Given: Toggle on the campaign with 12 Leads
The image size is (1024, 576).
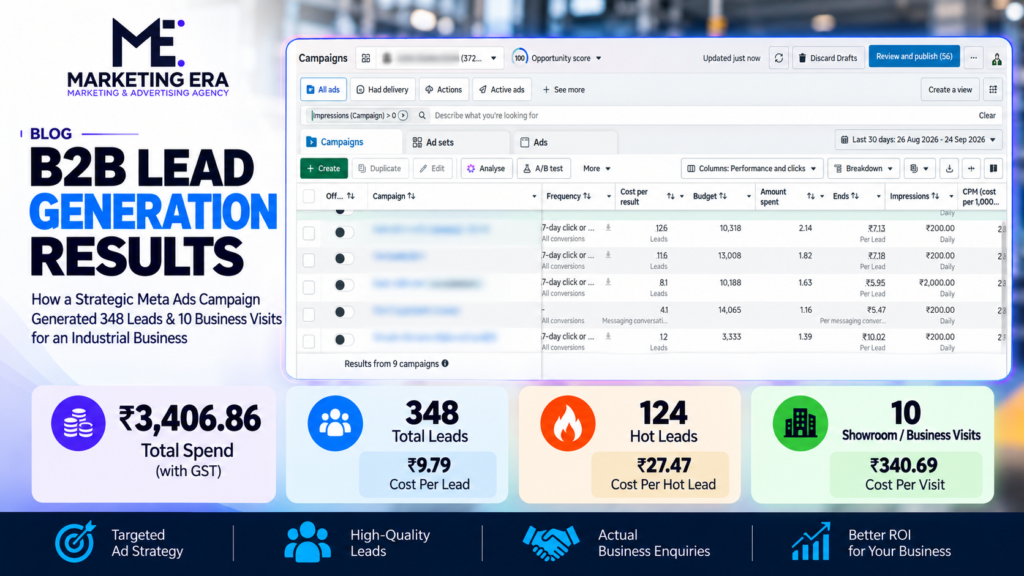Looking at the screenshot, I should [x=344, y=340].
